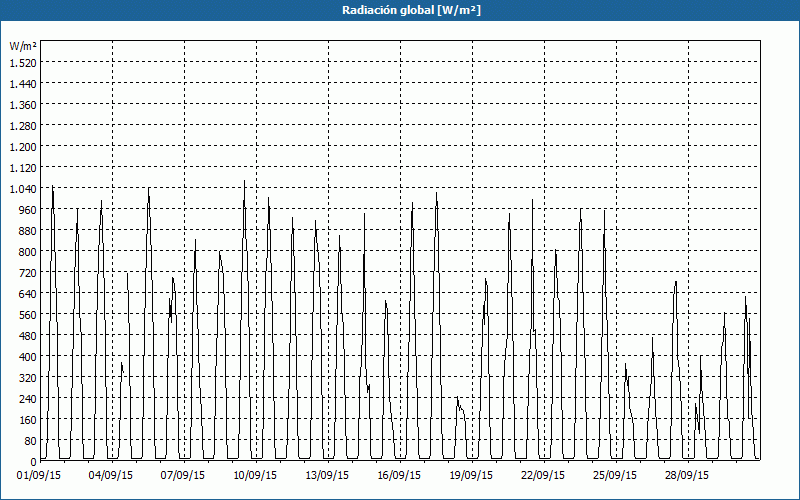Click the 400 y-axis label
The width and height of the screenshot is (800, 500).
(27, 357)
